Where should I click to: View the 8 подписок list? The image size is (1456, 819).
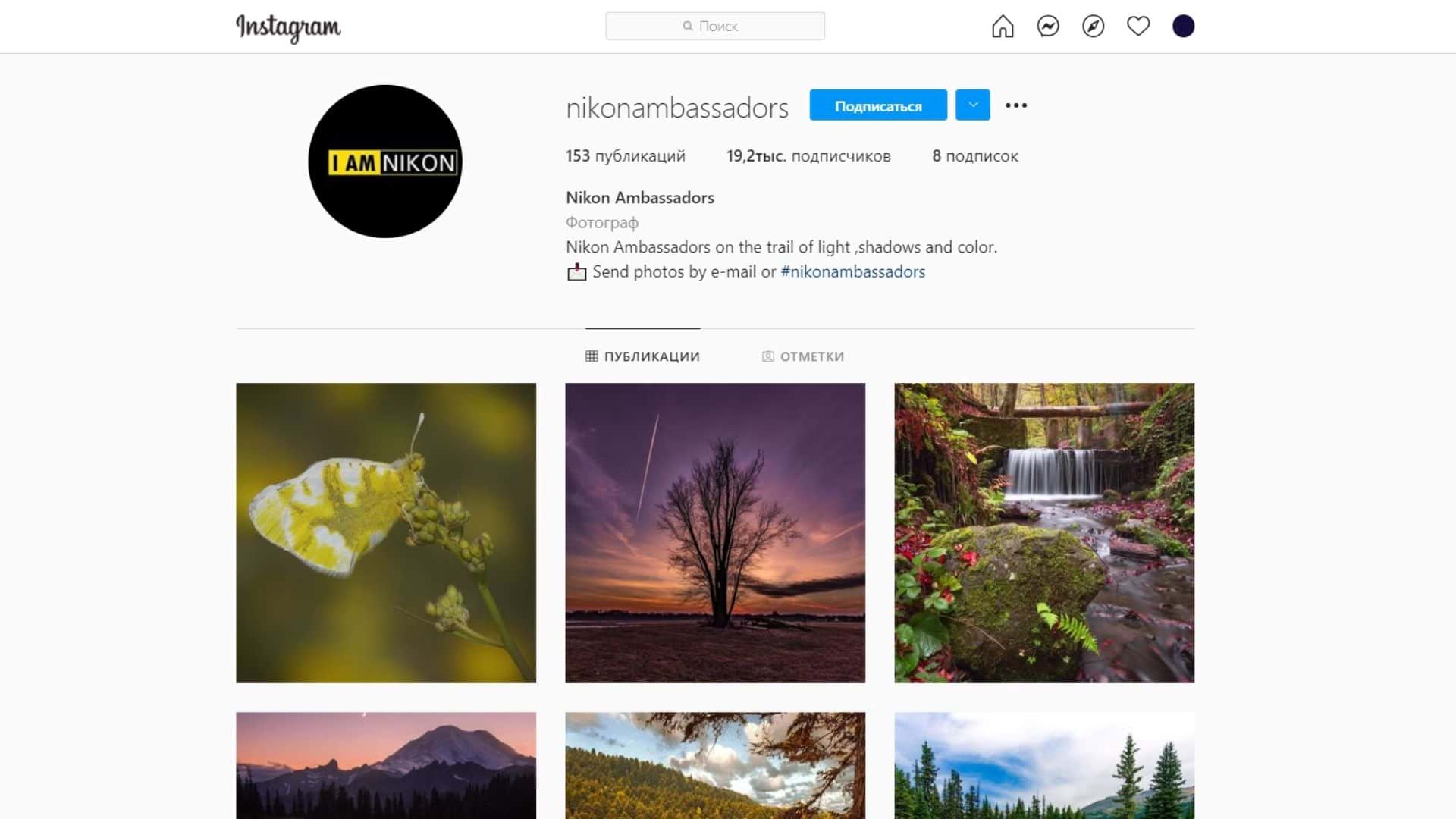point(975,156)
